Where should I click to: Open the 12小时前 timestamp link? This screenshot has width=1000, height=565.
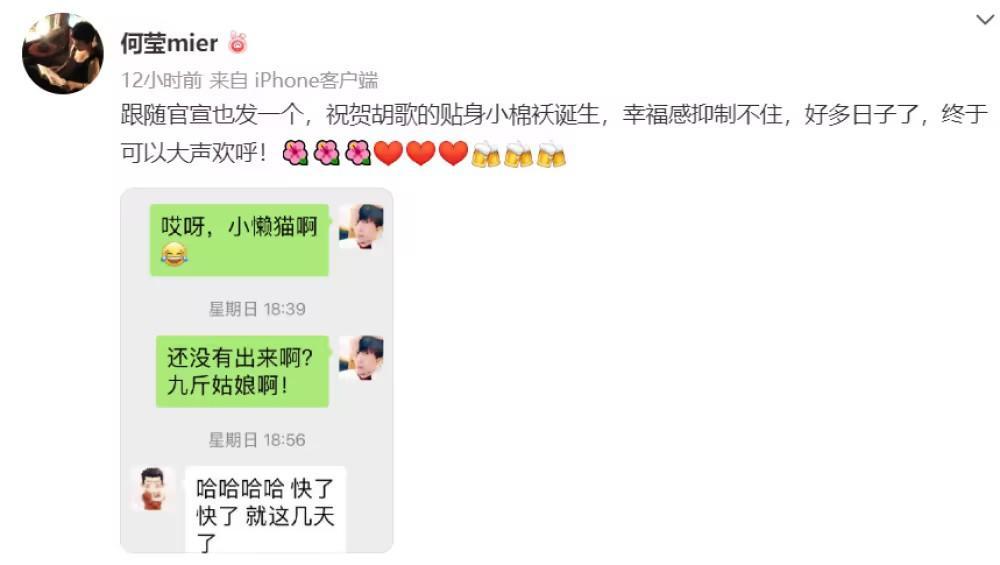tap(161, 80)
